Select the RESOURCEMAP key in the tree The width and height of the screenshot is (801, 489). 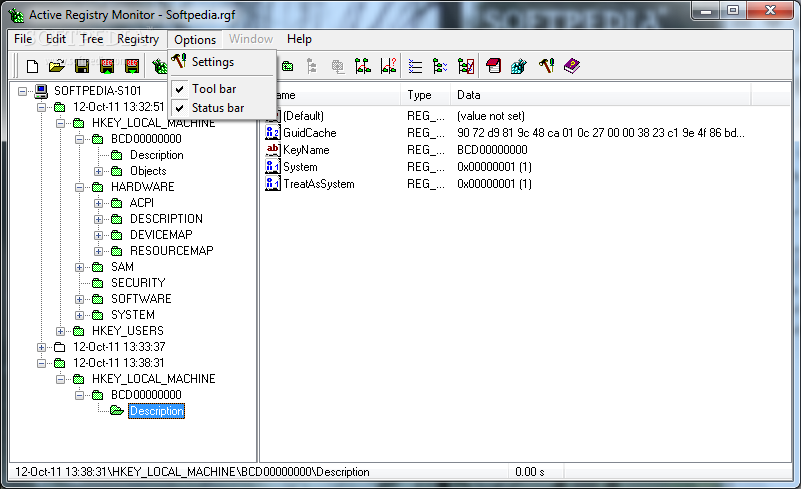coord(172,251)
